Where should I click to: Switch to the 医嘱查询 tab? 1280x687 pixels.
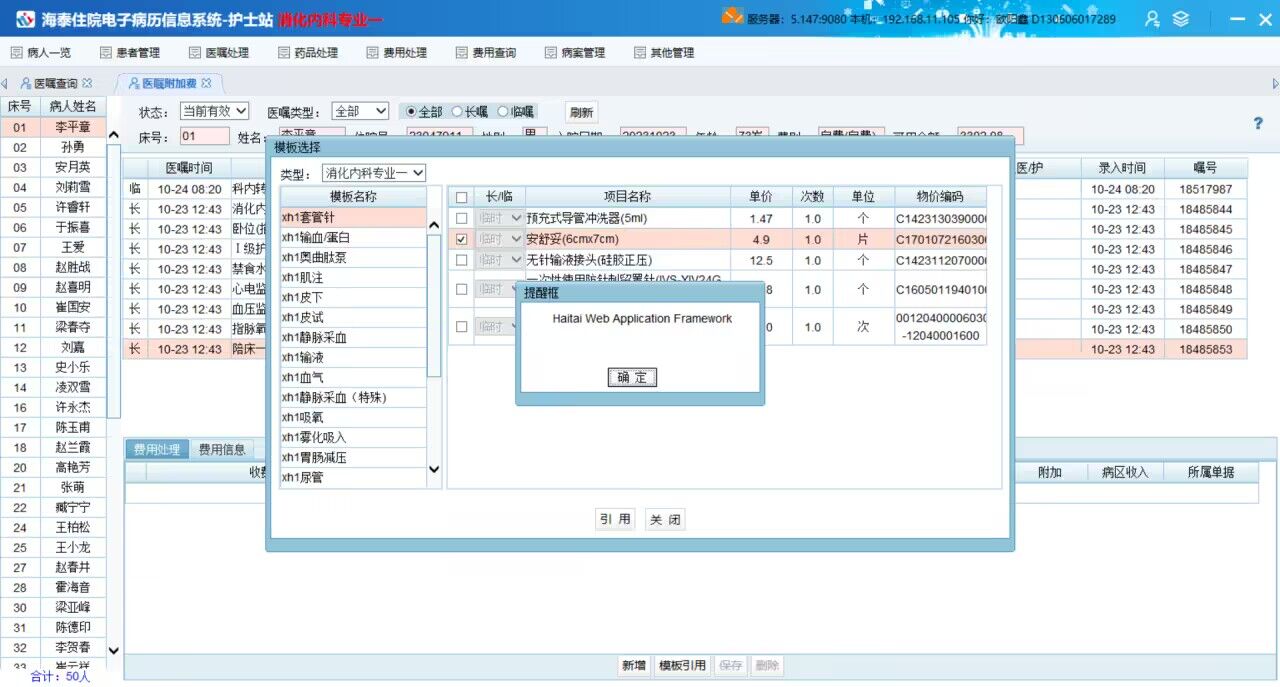pos(55,83)
